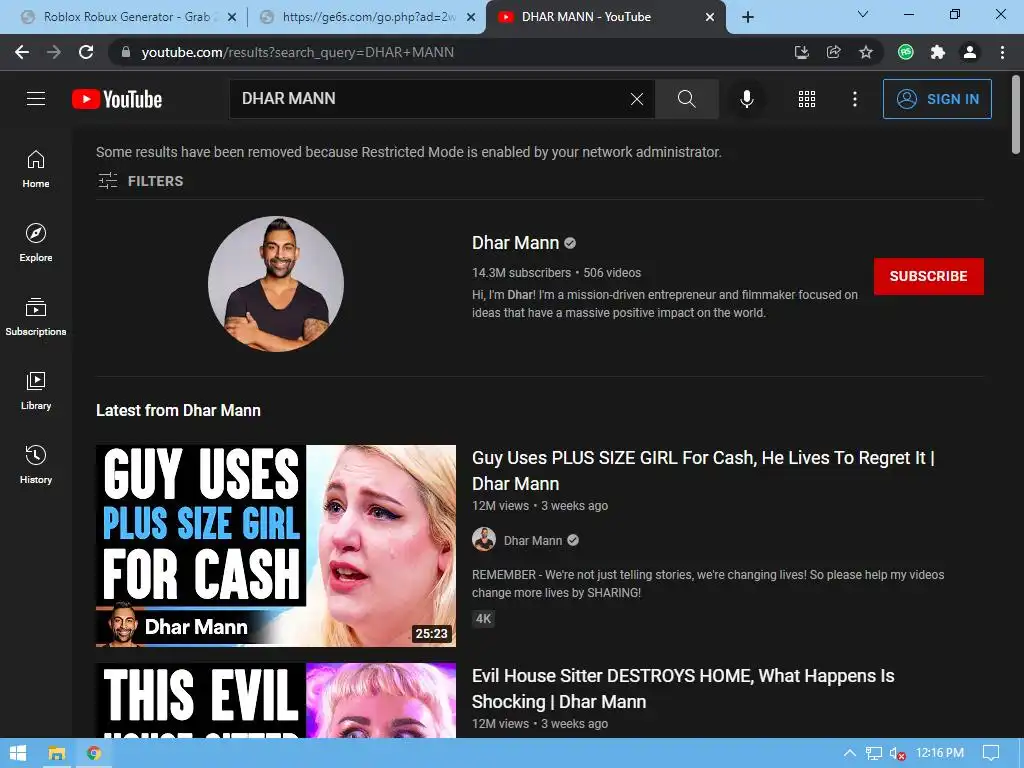Open Dhar Mann uploader link under first video

[x=533, y=541]
